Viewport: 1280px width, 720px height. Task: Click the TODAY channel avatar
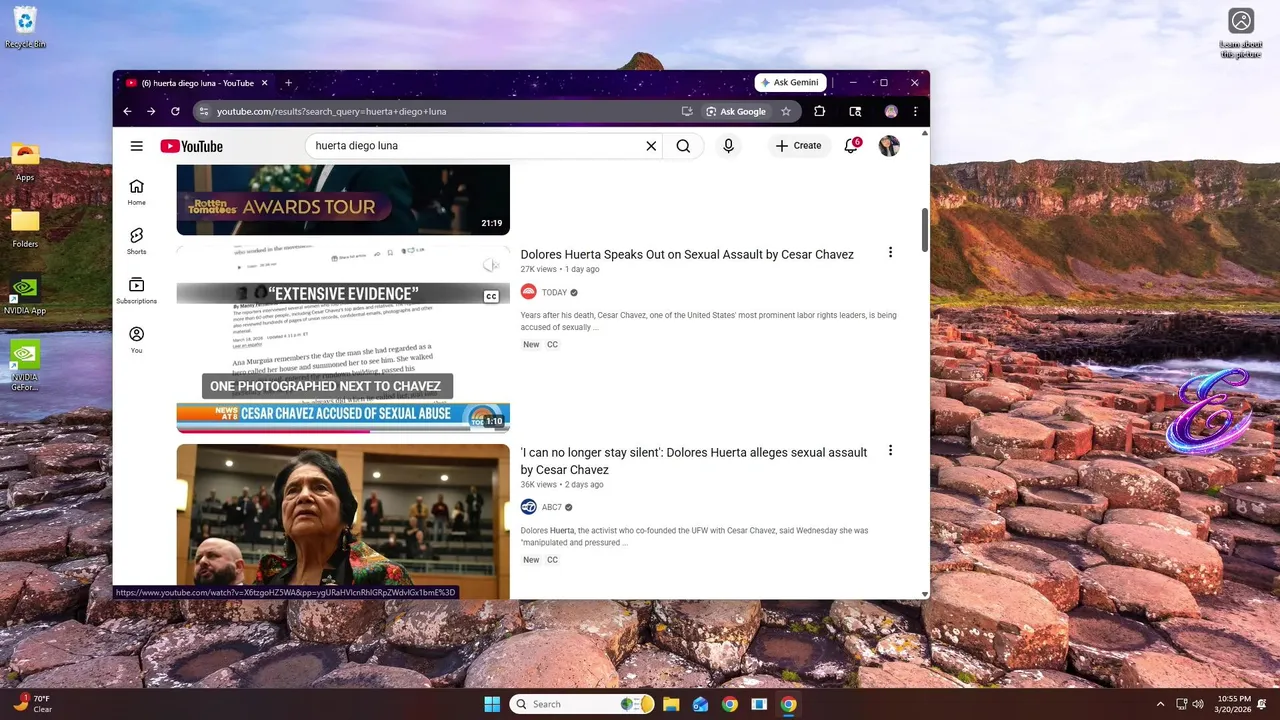528,292
